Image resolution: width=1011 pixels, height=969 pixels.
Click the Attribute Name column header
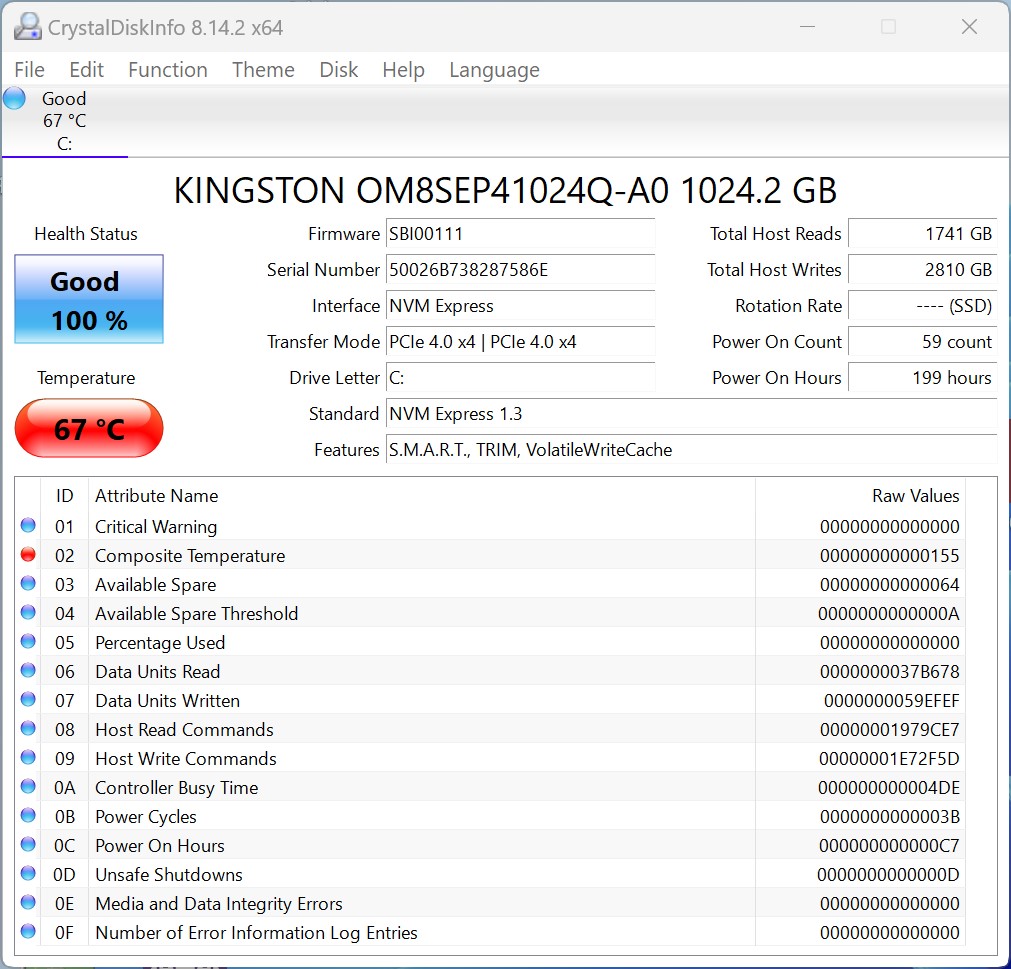click(422, 496)
